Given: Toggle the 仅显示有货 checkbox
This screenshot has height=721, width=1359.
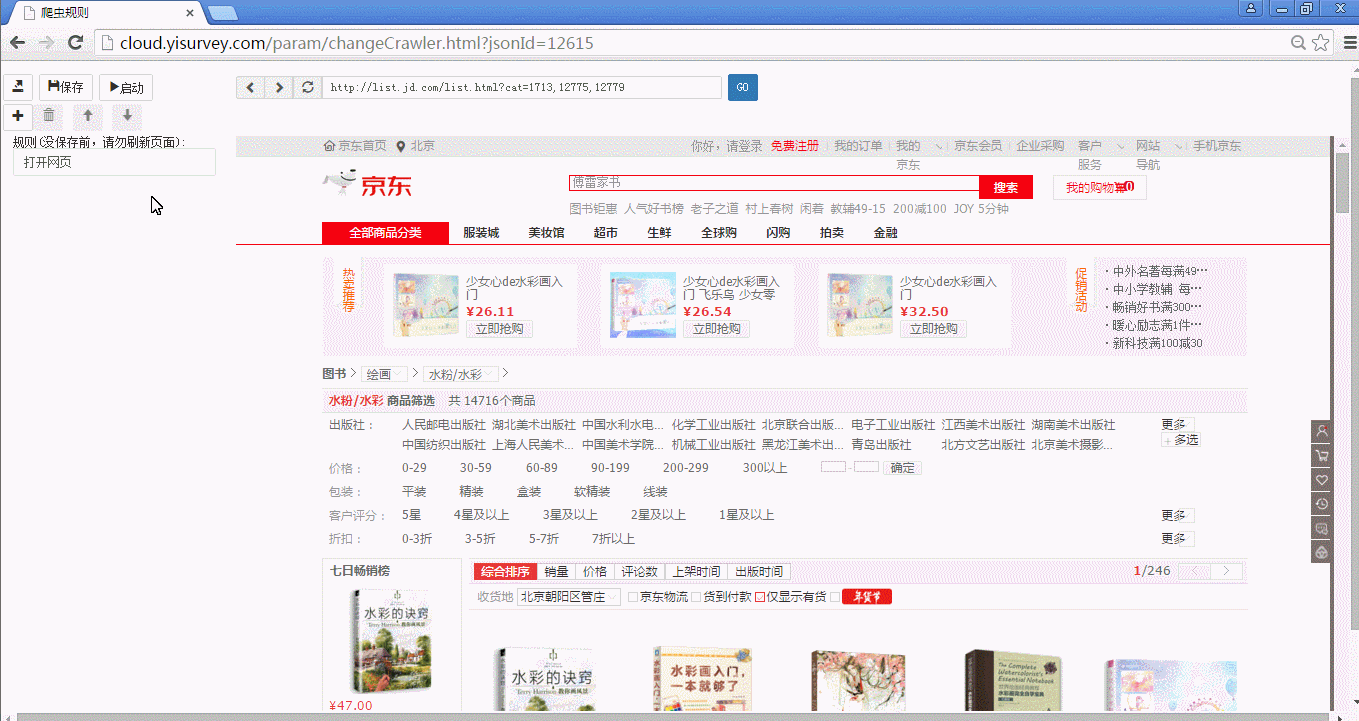Looking at the screenshot, I should 760,597.
